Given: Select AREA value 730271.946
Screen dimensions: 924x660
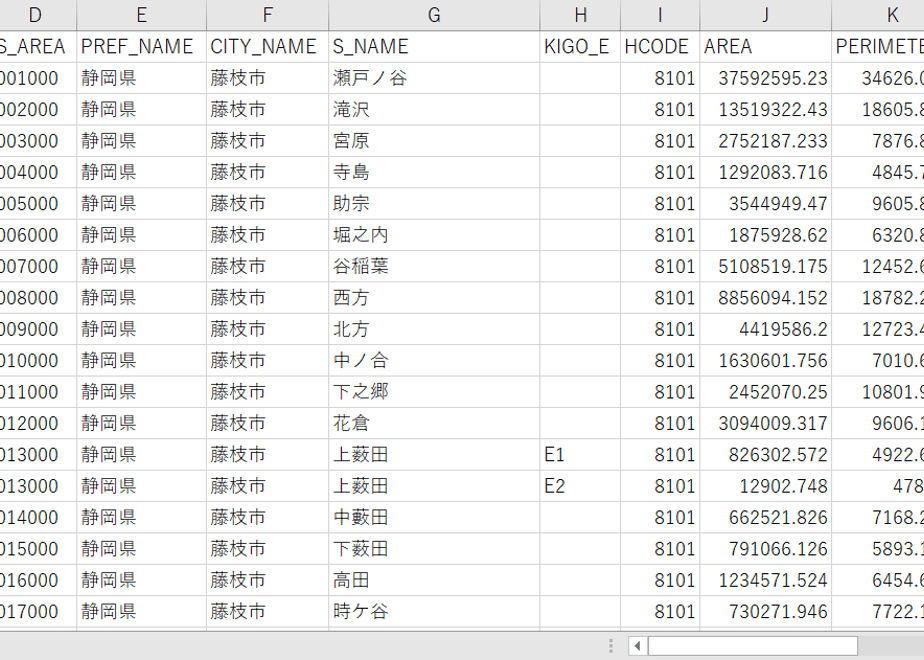Looking at the screenshot, I should pos(765,611).
